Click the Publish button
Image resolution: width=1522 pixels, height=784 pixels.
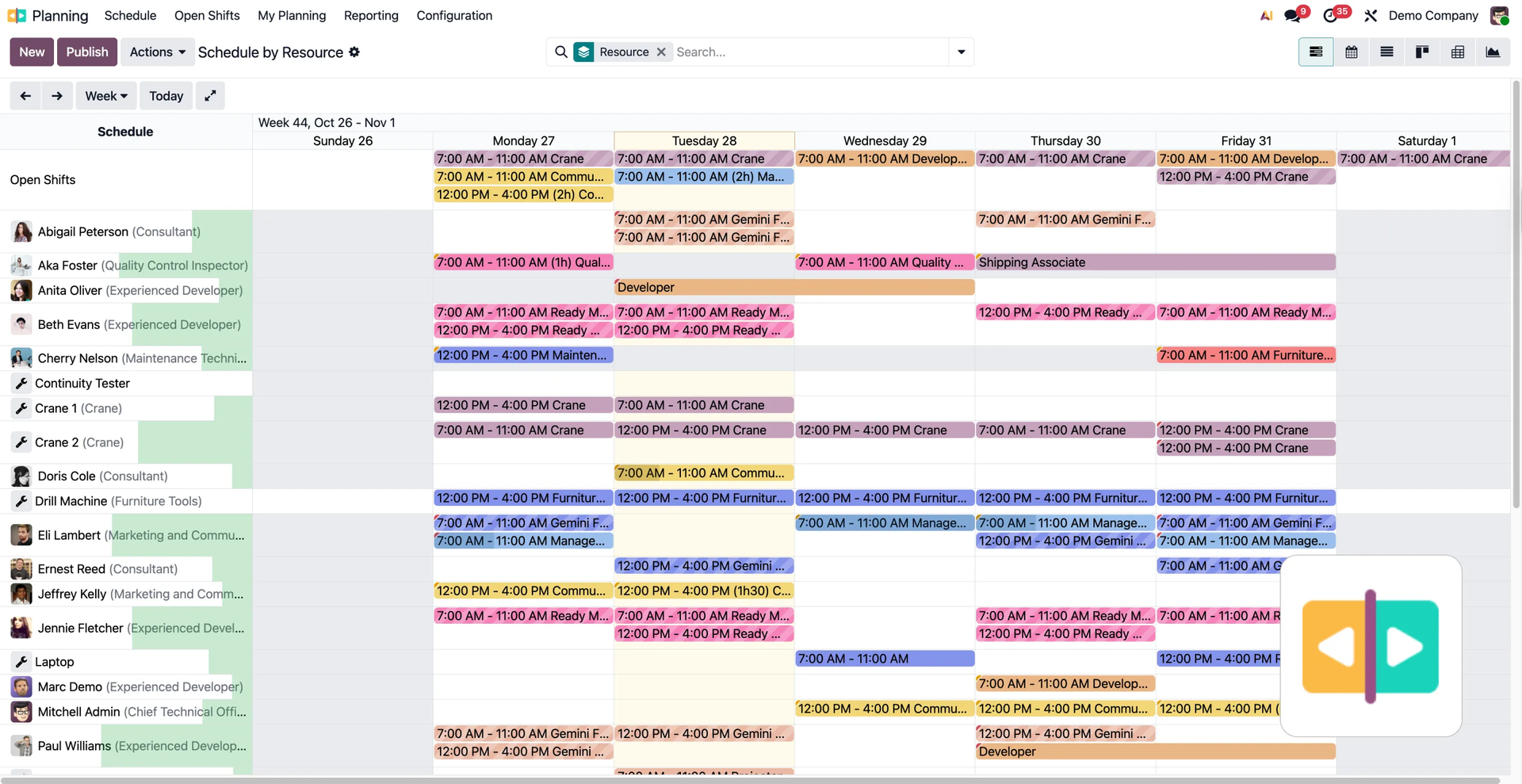[87, 52]
